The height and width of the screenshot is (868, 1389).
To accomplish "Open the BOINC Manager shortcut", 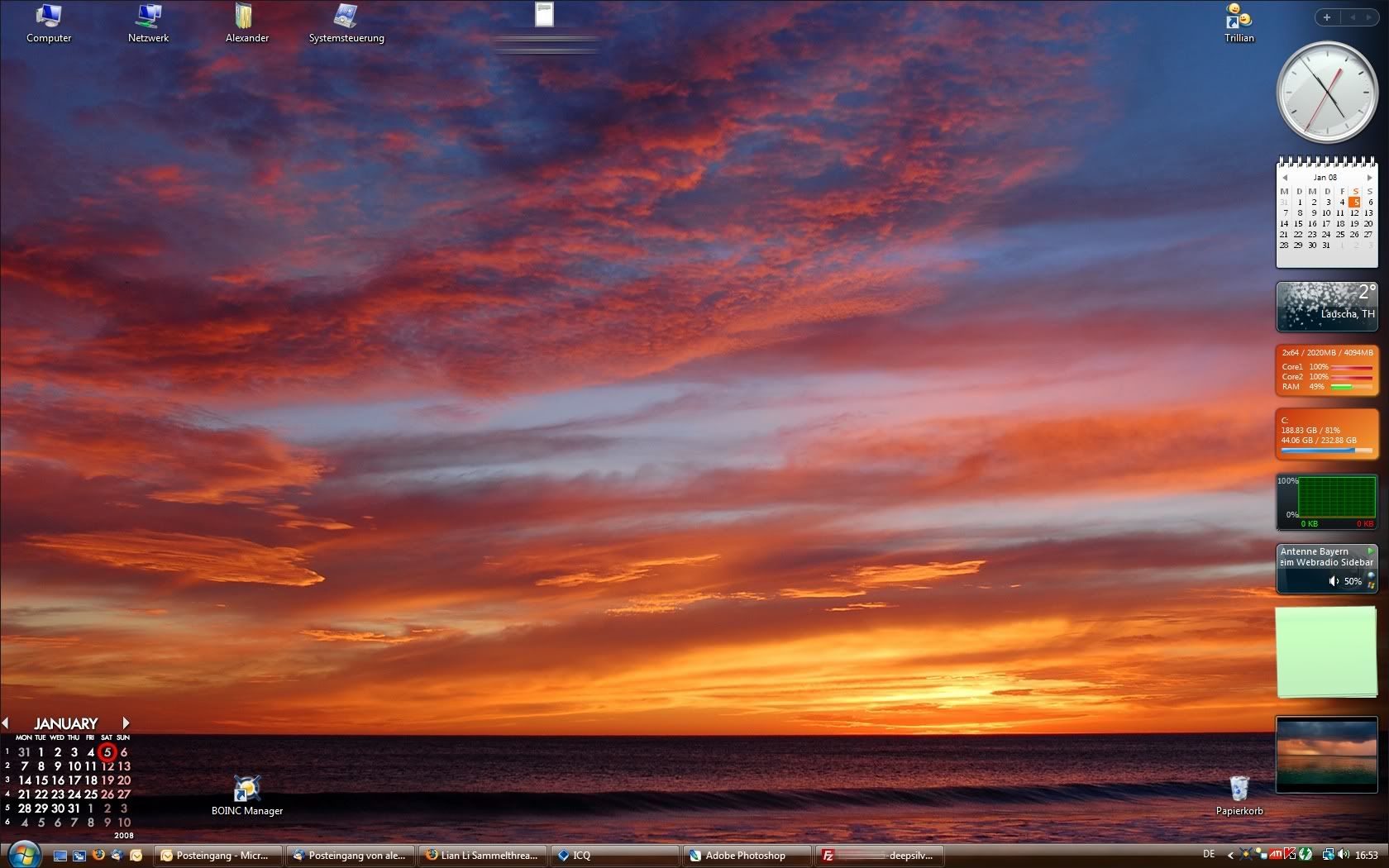I will [246, 795].
